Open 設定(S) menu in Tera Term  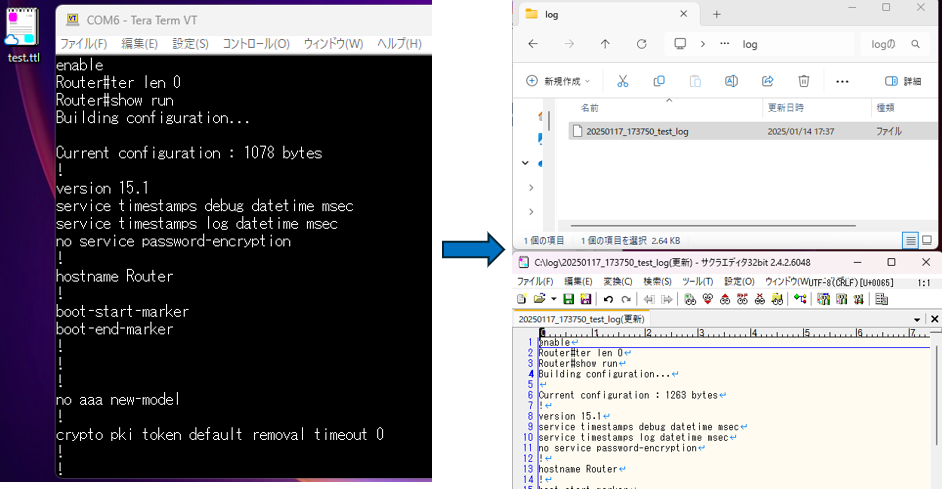coord(190,44)
